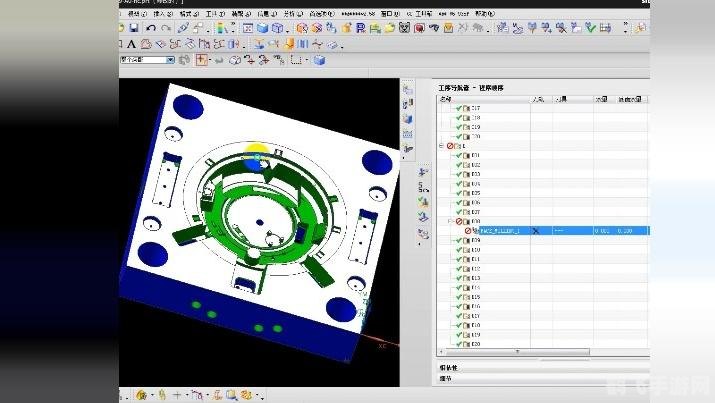Collapse the E08 folder tree node
The height and width of the screenshot is (403, 715).
coord(450,221)
